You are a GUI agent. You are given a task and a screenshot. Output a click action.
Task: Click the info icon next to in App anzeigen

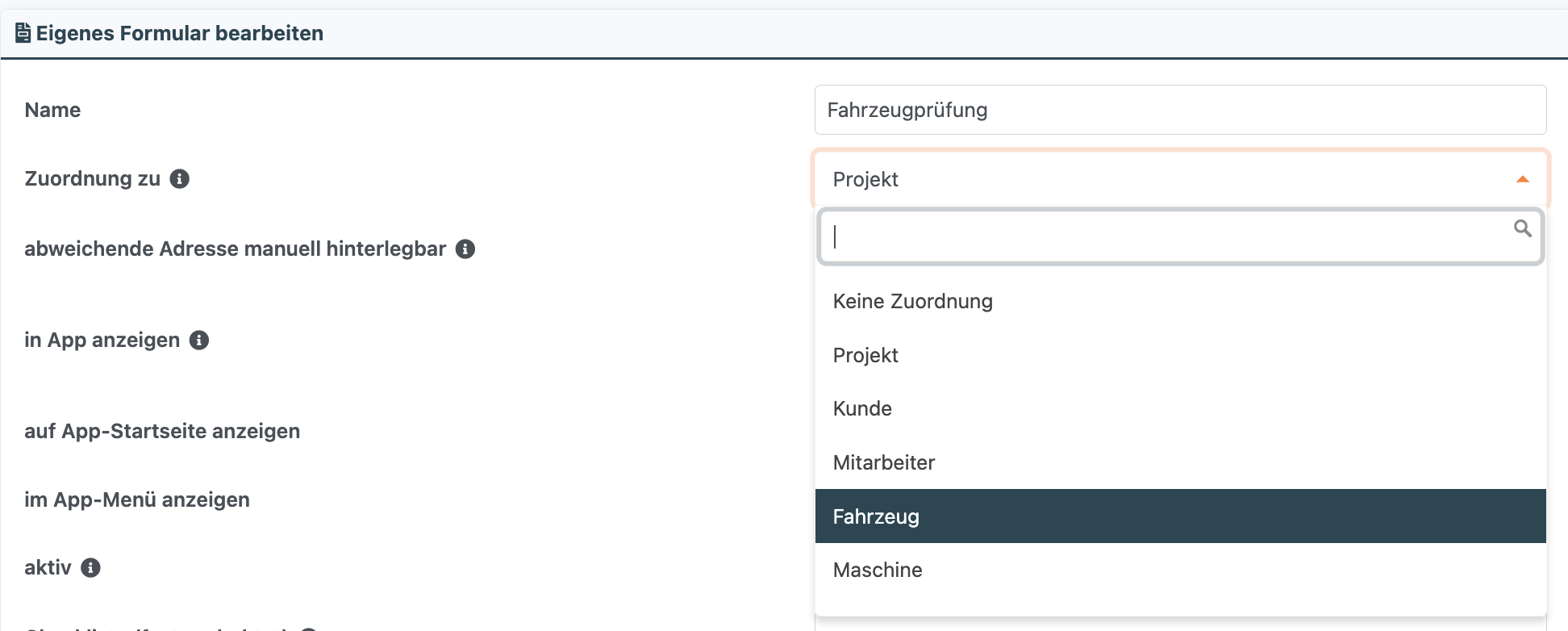(199, 341)
